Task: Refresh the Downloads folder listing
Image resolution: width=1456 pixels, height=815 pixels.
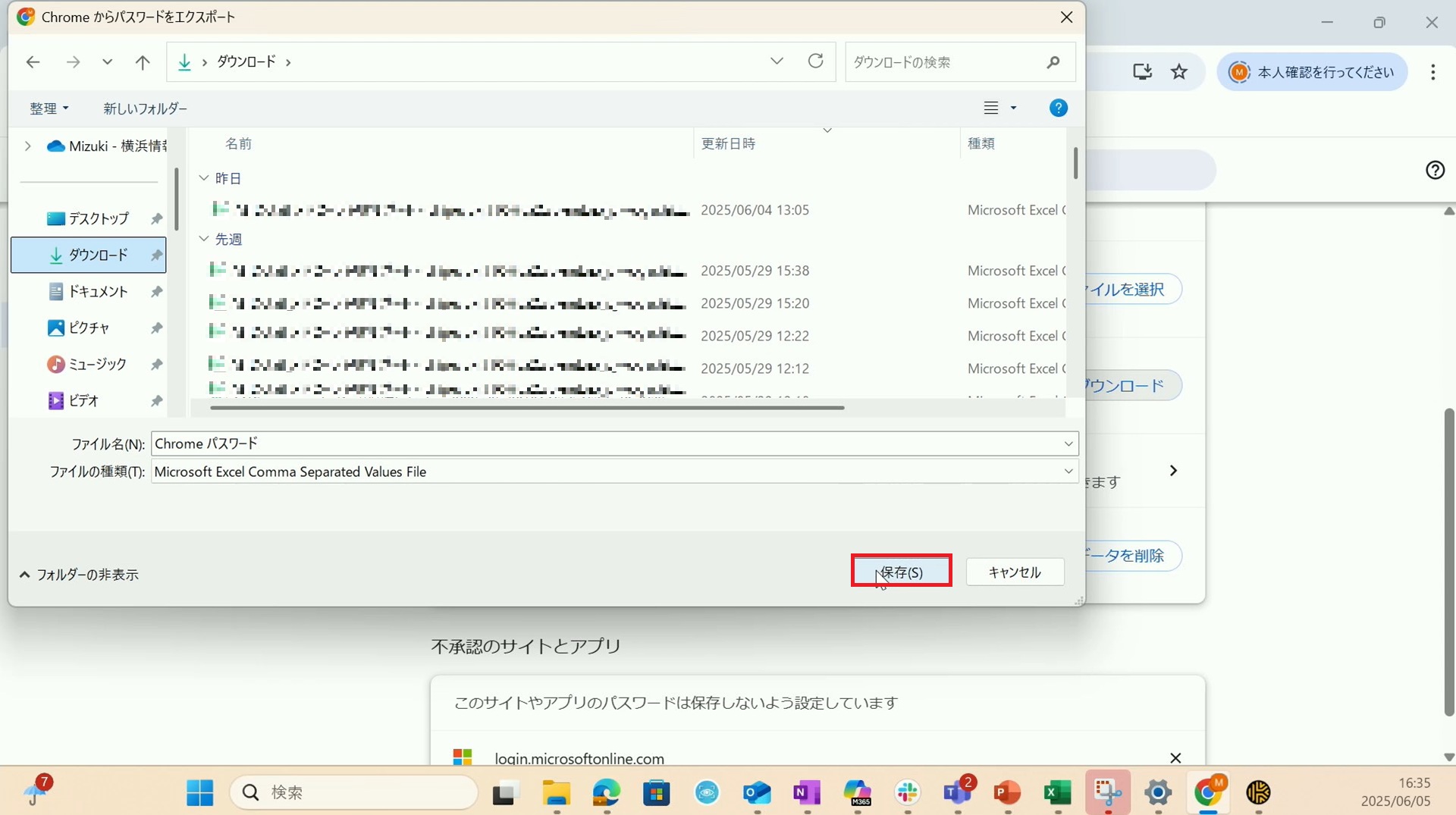Action: pos(815,61)
